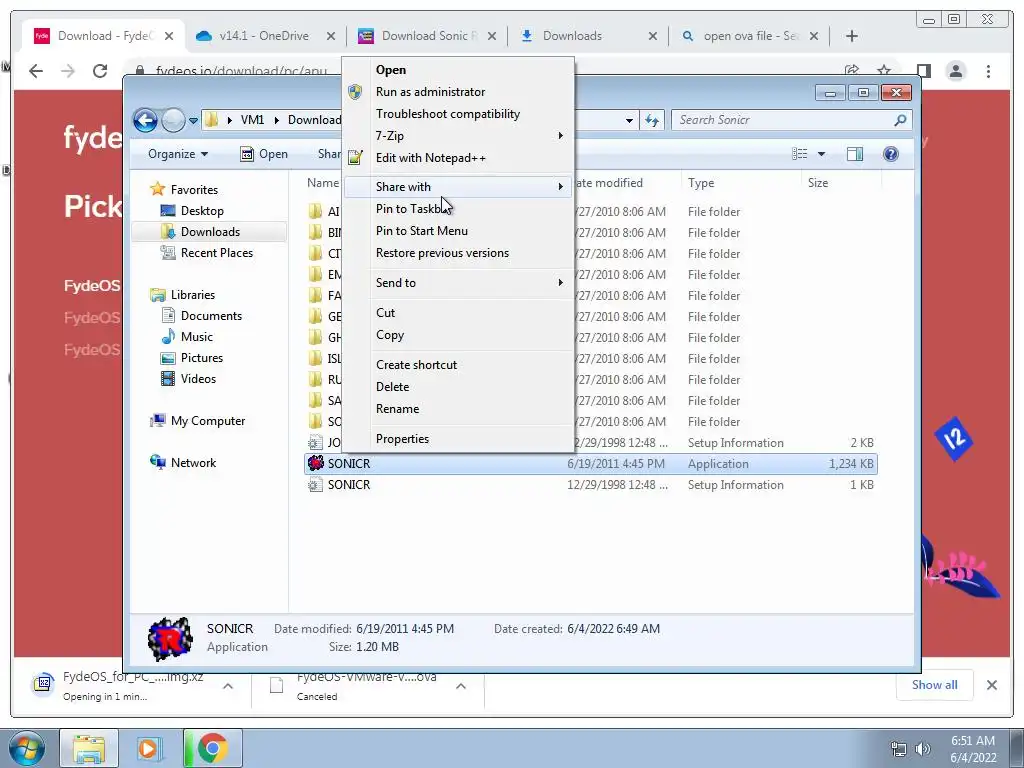The height and width of the screenshot is (768, 1024).
Task: Select Favorites in navigation pane
Action: [194, 189]
